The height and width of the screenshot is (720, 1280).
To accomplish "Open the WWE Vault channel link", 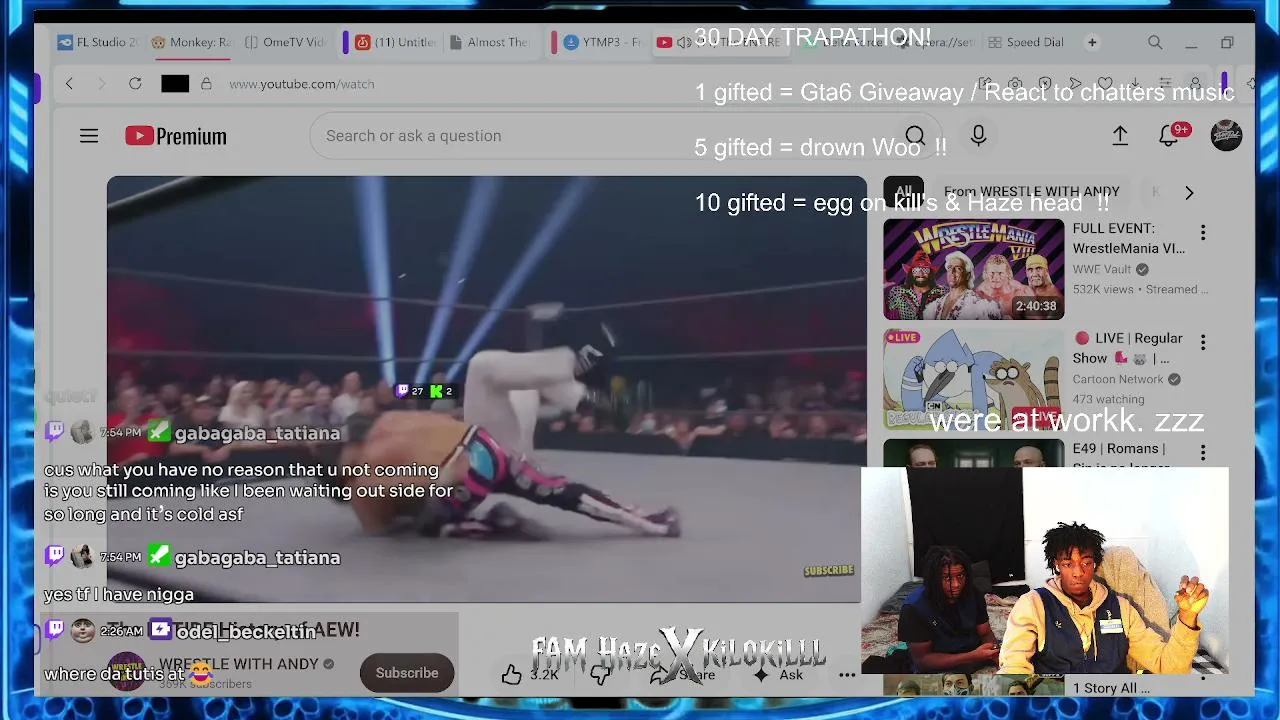I will point(1102,269).
